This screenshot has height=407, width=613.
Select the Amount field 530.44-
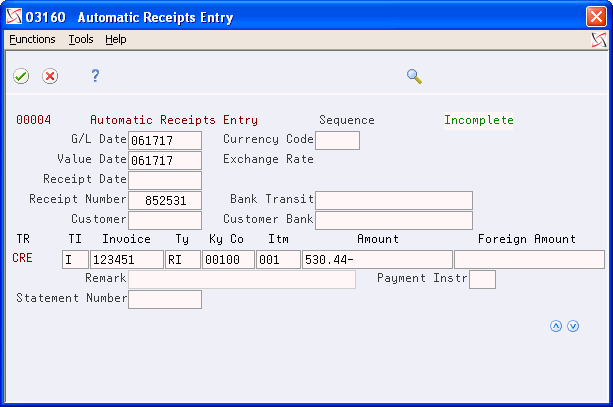pyautogui.click(x=377, y=260)
